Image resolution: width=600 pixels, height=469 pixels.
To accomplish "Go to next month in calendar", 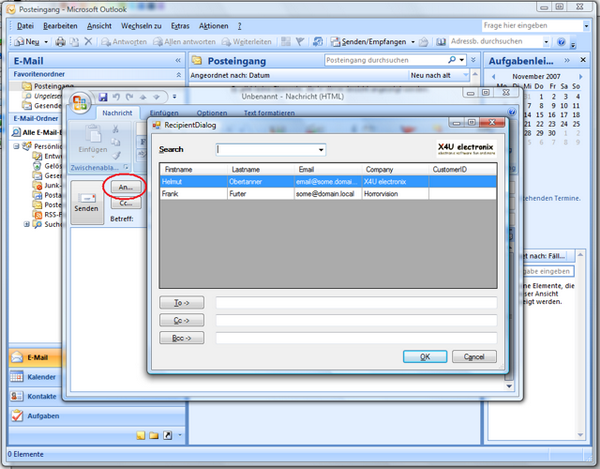I will click(581, 77).
